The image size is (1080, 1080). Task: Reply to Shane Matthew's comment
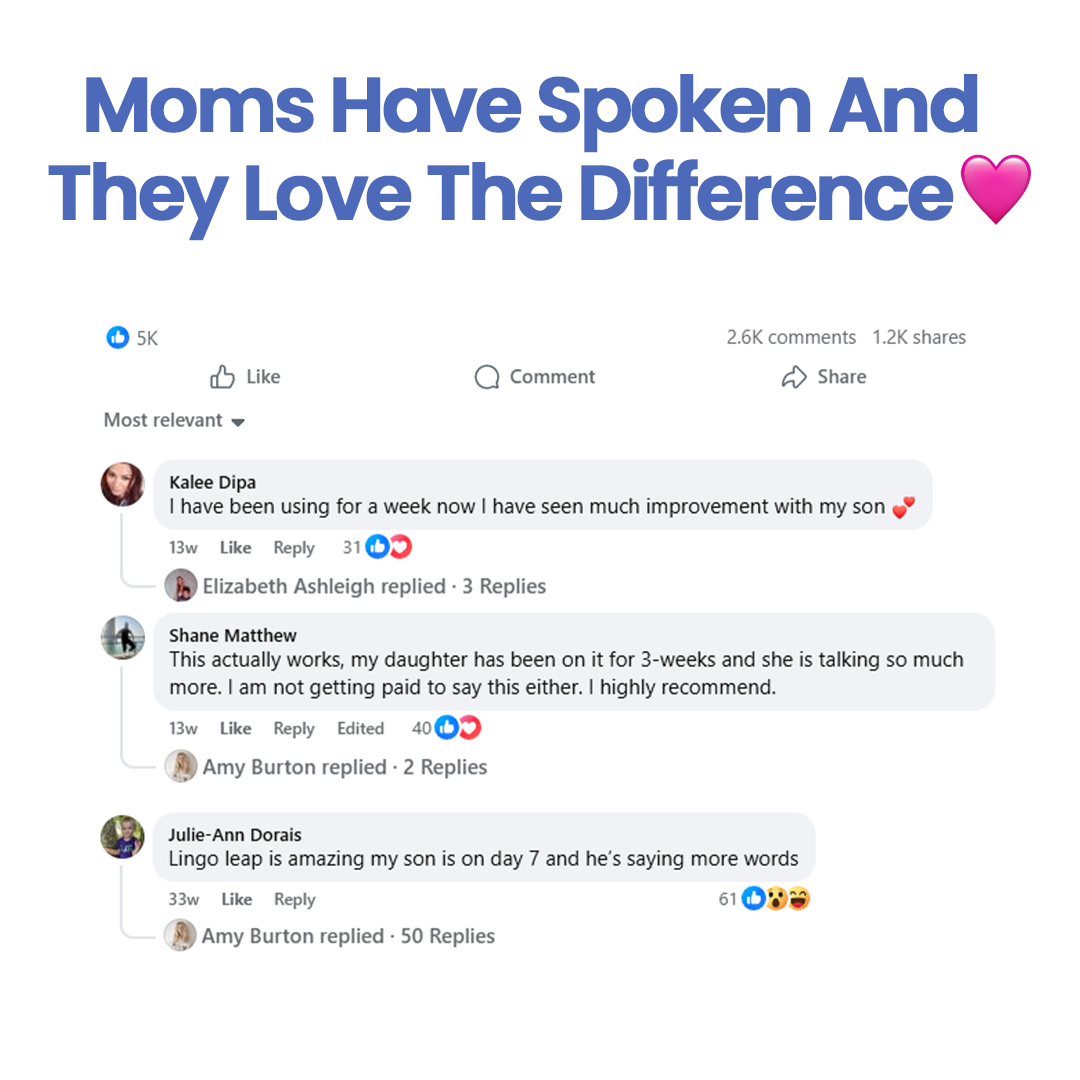(293, 728)
